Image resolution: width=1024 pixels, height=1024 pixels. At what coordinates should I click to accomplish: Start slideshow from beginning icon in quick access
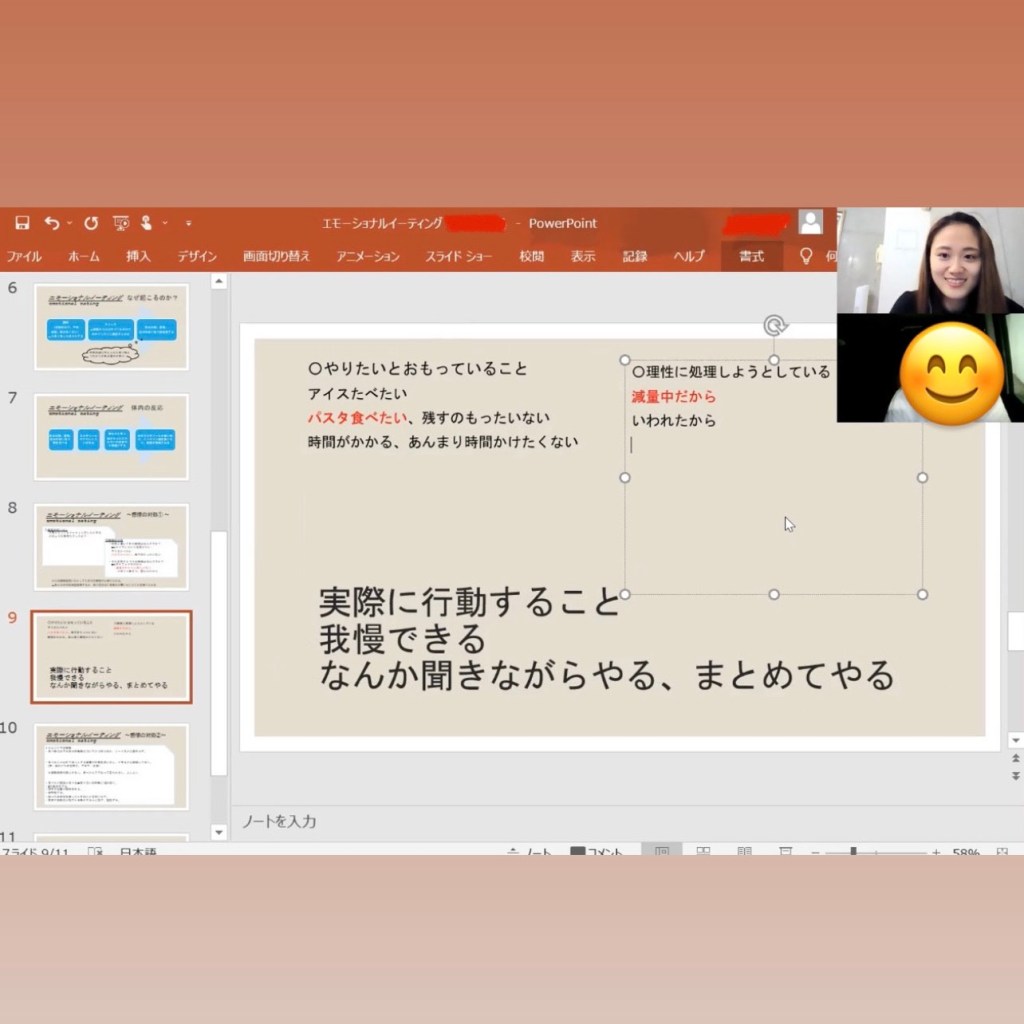coord(121,223)
